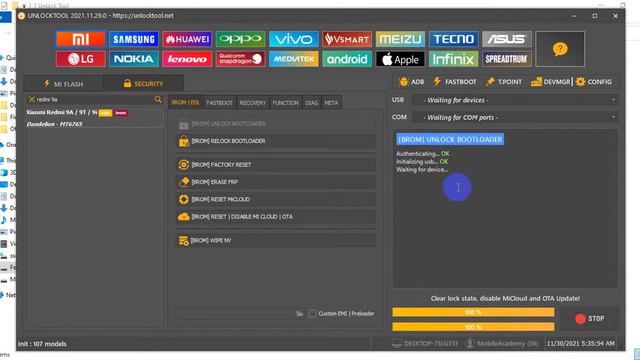Choose the Huawei brand logo

coord(187,39)
